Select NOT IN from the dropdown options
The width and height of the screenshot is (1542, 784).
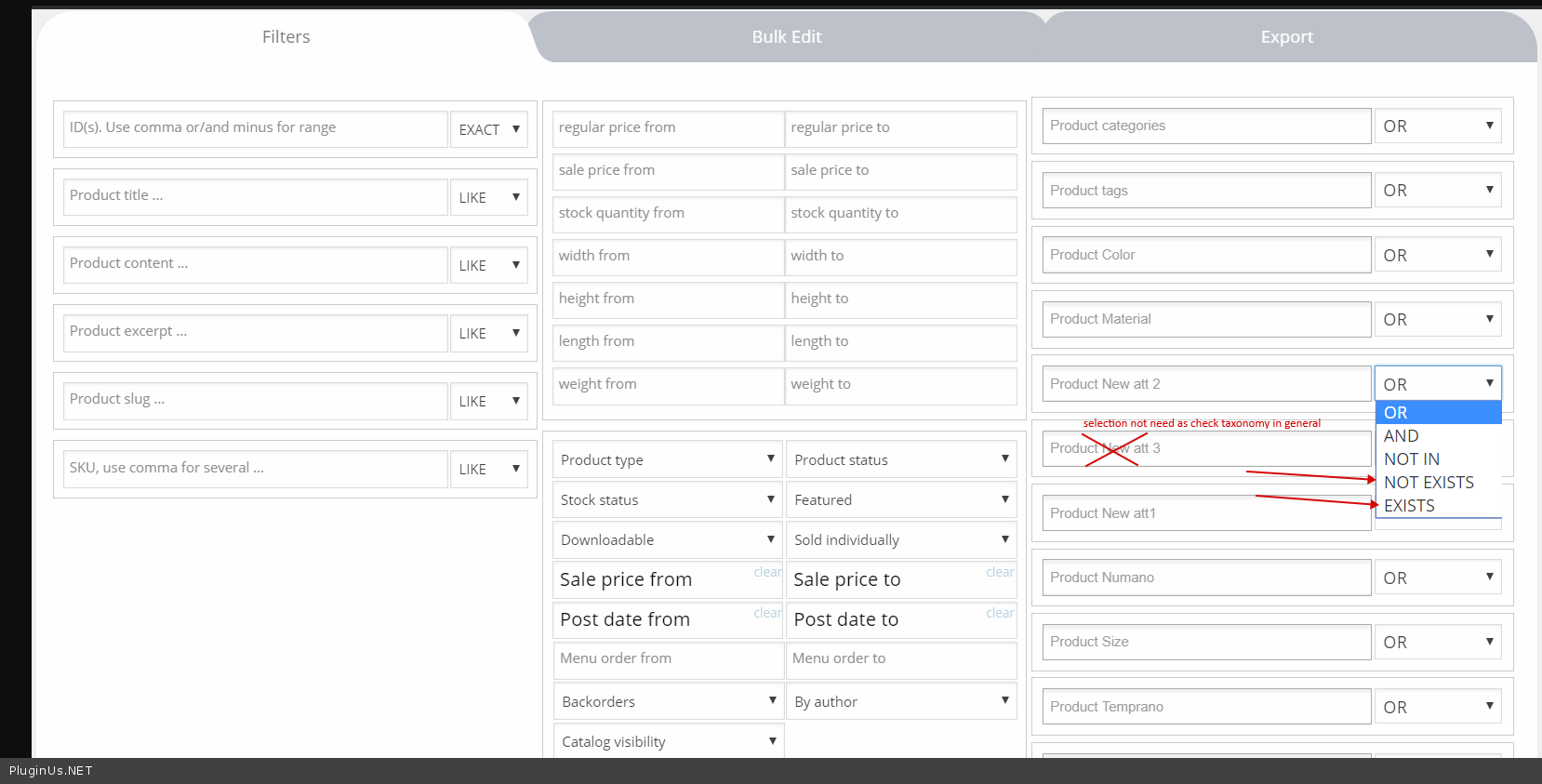pyautogui.click(x=1411, y=459)
